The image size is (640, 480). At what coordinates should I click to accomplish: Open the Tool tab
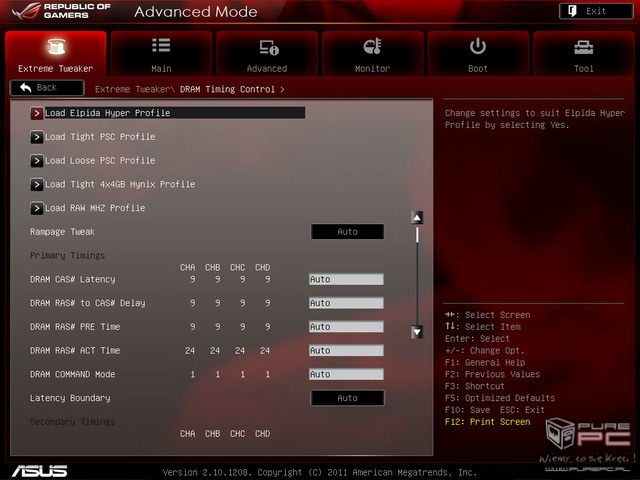[x=584, y=53]
